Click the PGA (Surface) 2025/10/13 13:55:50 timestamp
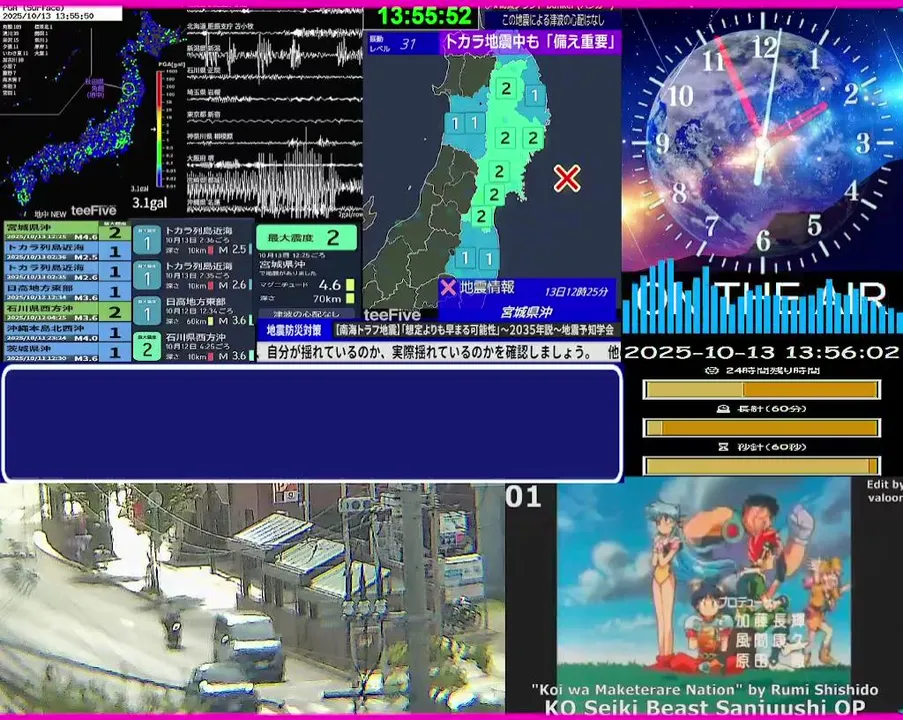 click(60, 13)
